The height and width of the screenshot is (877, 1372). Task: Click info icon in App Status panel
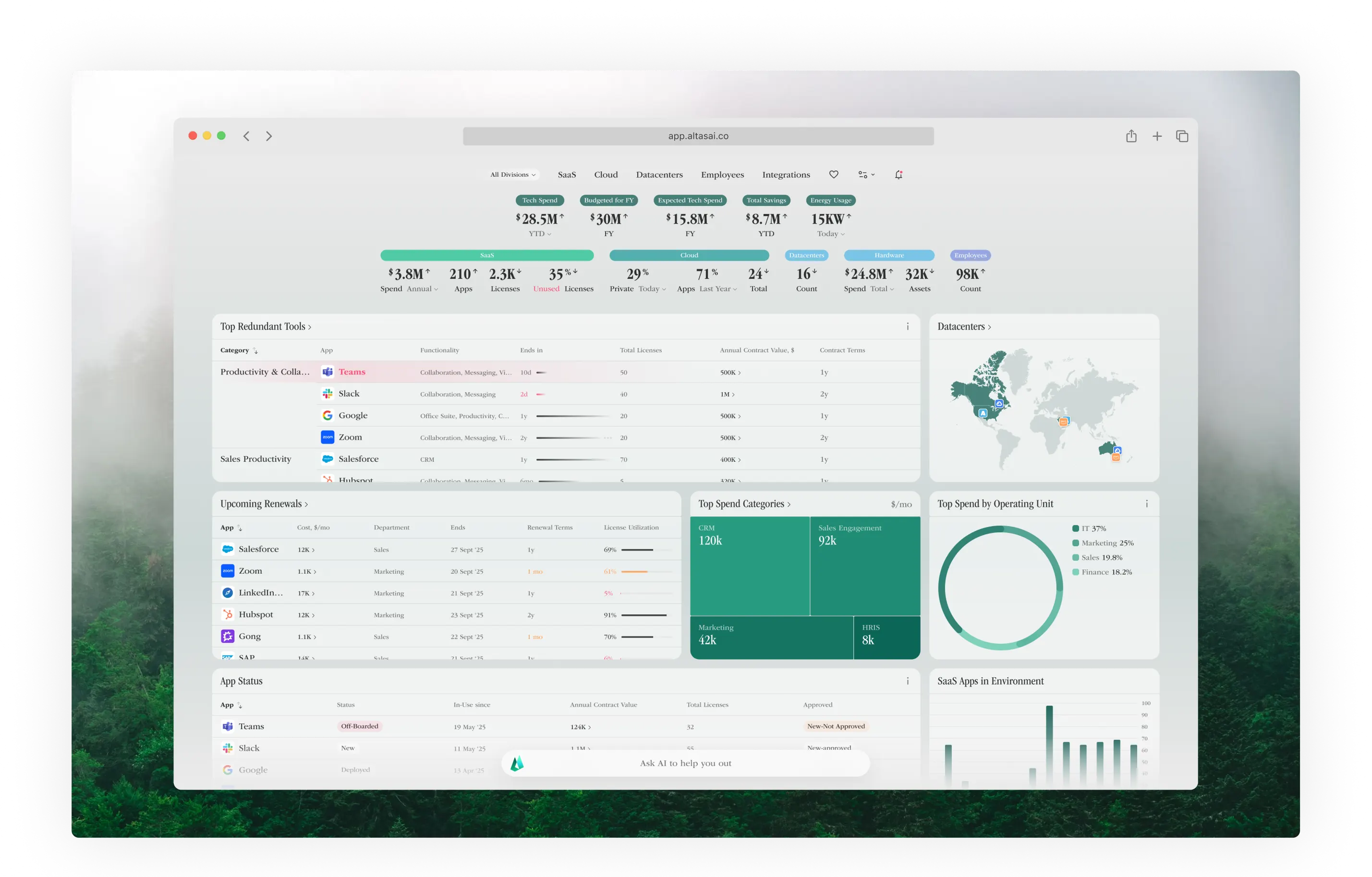(908, 681)
